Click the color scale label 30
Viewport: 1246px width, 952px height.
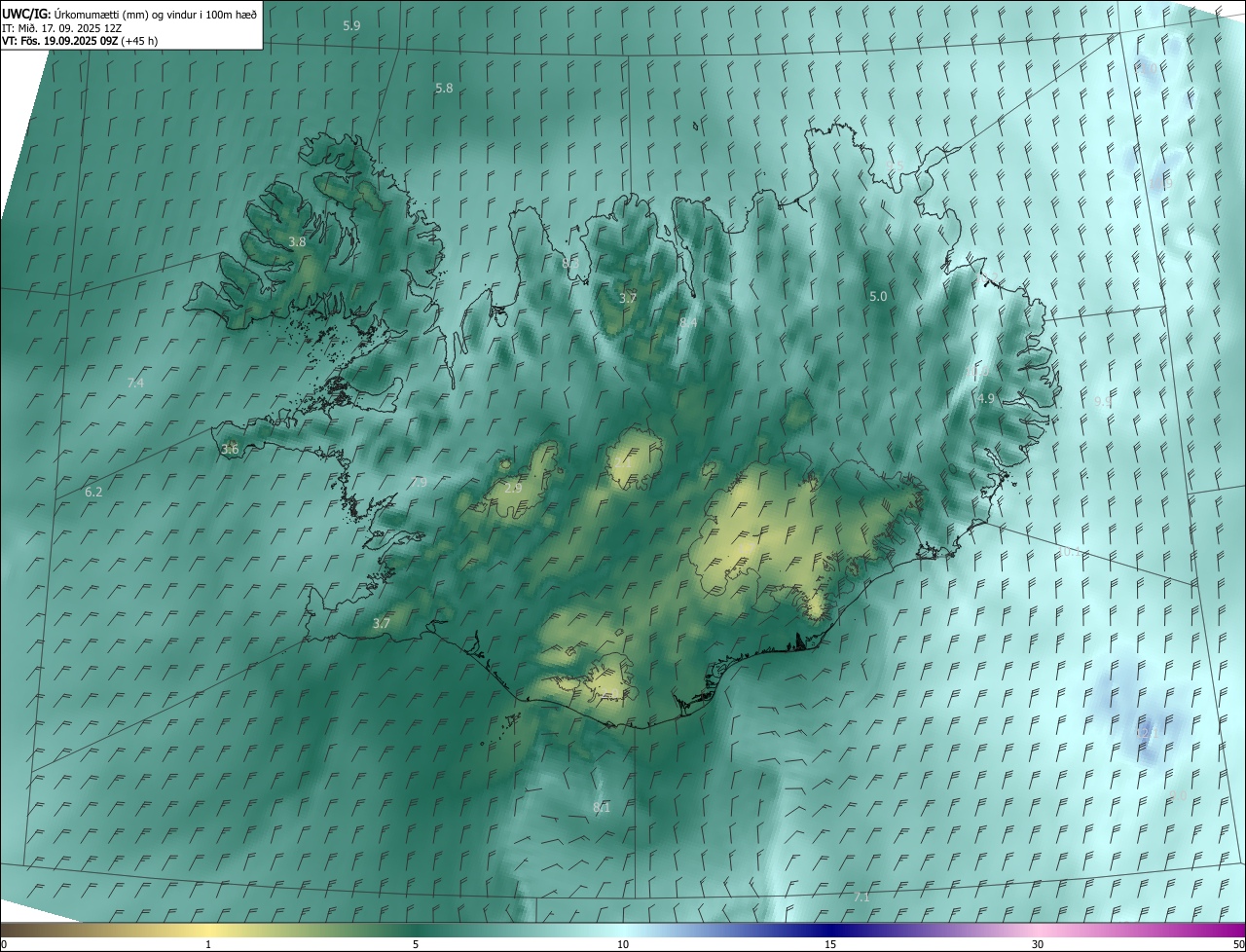[1038, 944]
